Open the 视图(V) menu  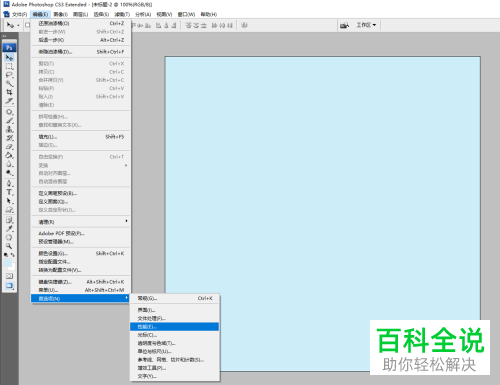[x=164, y=14]
